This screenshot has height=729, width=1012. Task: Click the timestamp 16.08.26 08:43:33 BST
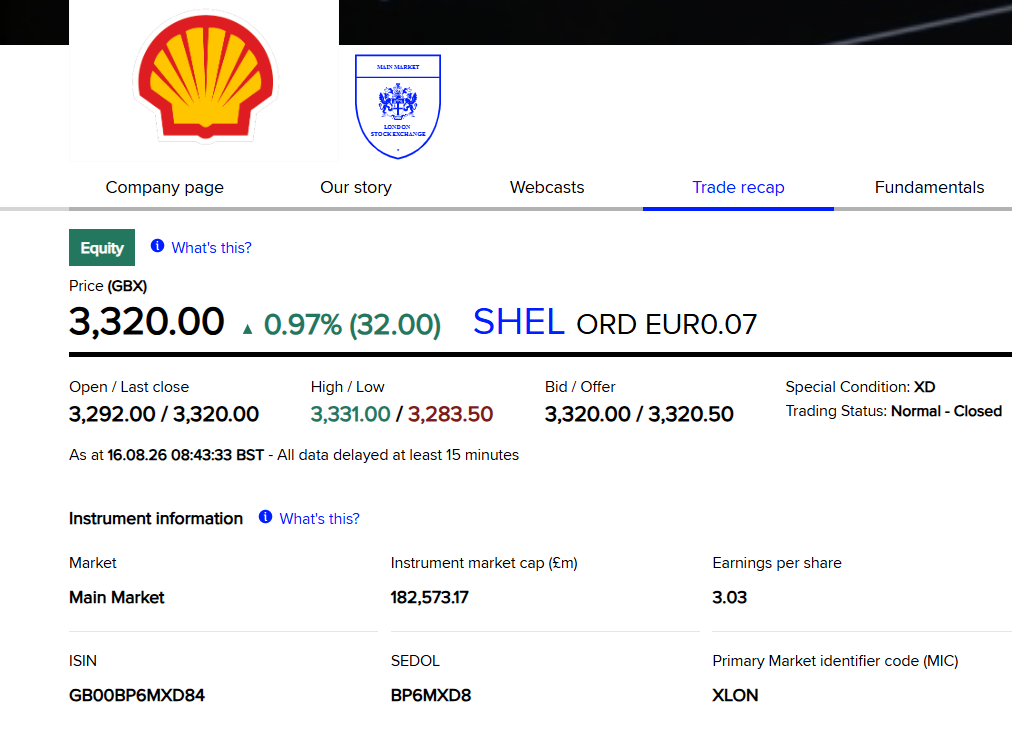[185, 455]
